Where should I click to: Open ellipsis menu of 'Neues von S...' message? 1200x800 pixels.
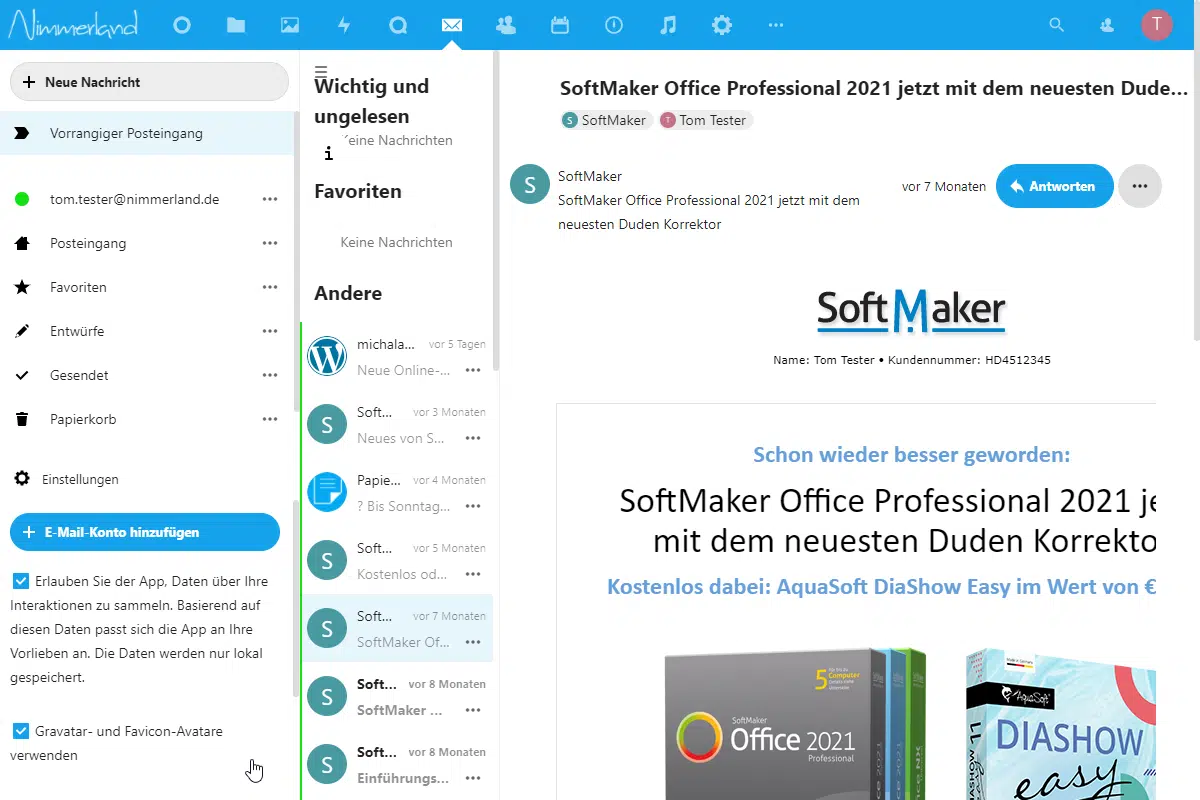pos(474,438)
